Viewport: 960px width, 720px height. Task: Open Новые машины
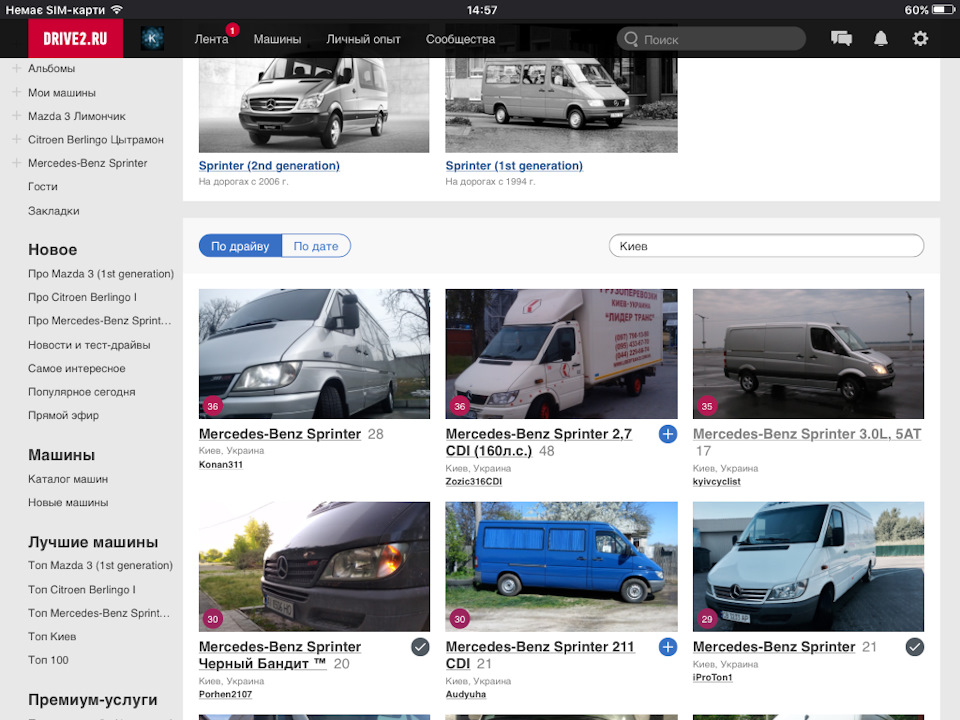68,503
